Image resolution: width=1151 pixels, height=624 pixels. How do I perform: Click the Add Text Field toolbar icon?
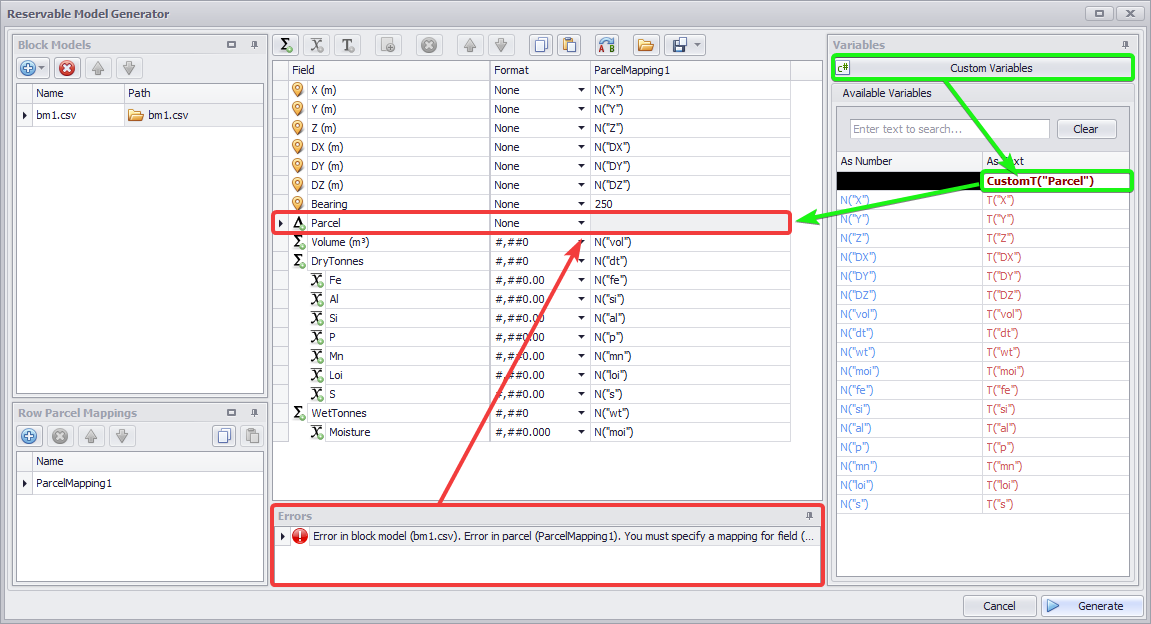click(346, 45)
